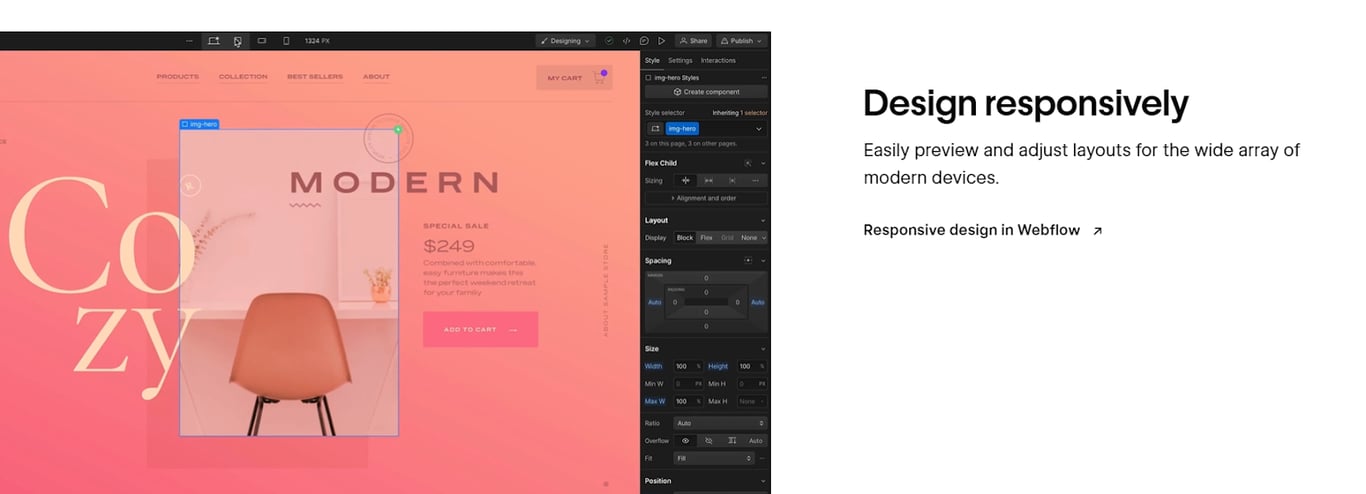Open the Fit Fill dropdown
1366x494 pixels.
[713, 458]
